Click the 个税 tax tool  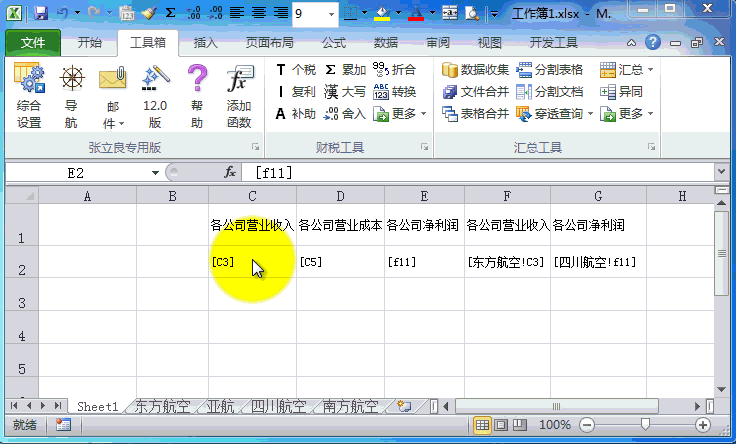296,70
